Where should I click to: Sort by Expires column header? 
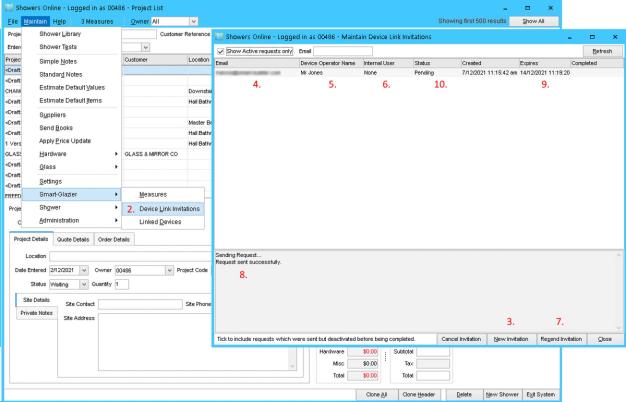click(x=544, y=63)
